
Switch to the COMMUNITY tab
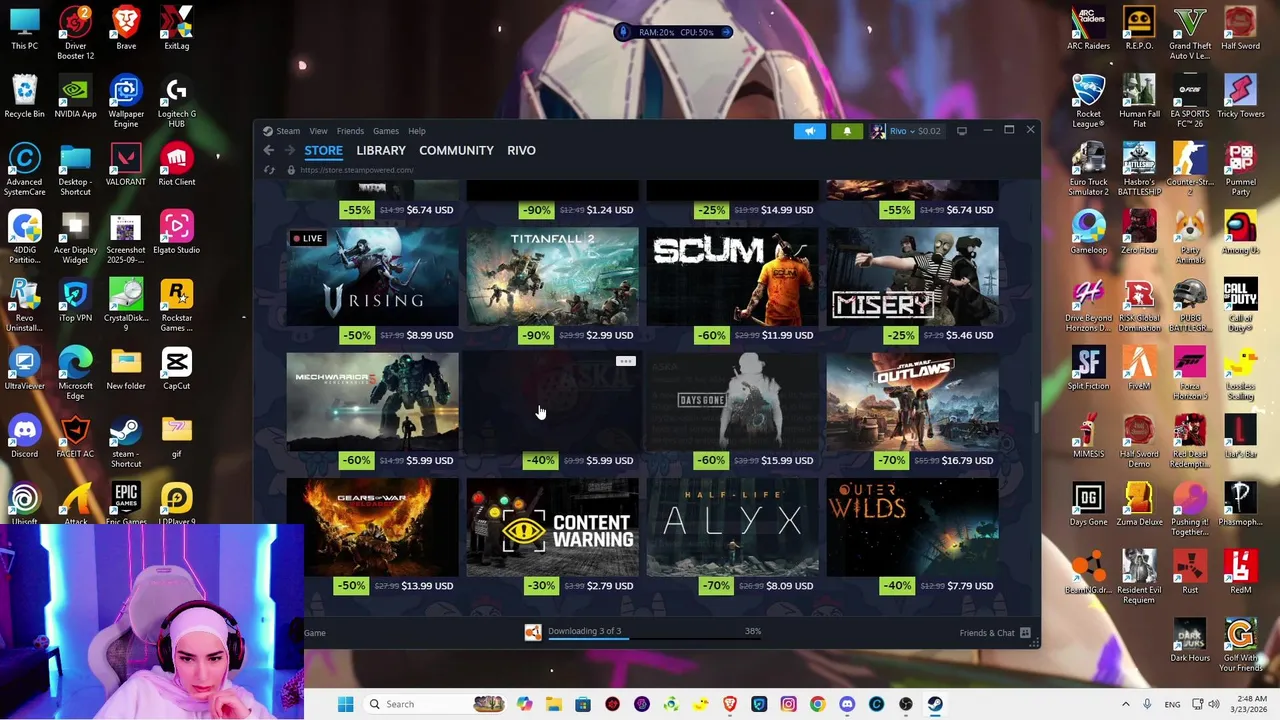pyautogui.click(x=456, y=150)
